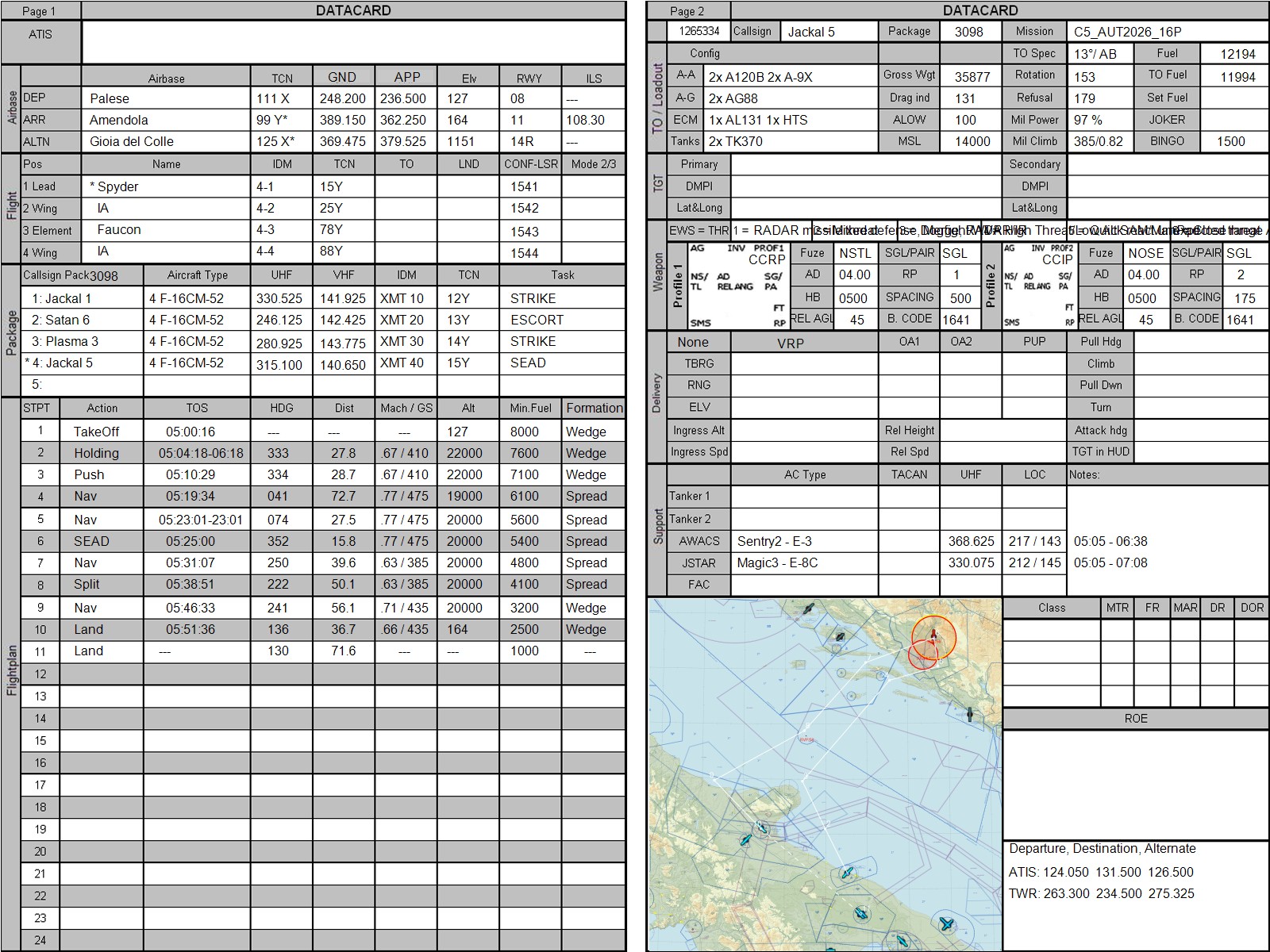Select package row '2: Satan 6'
The height and width of the screenshot is (952, 1270).
pyautogui.click(x=82, y=320)
